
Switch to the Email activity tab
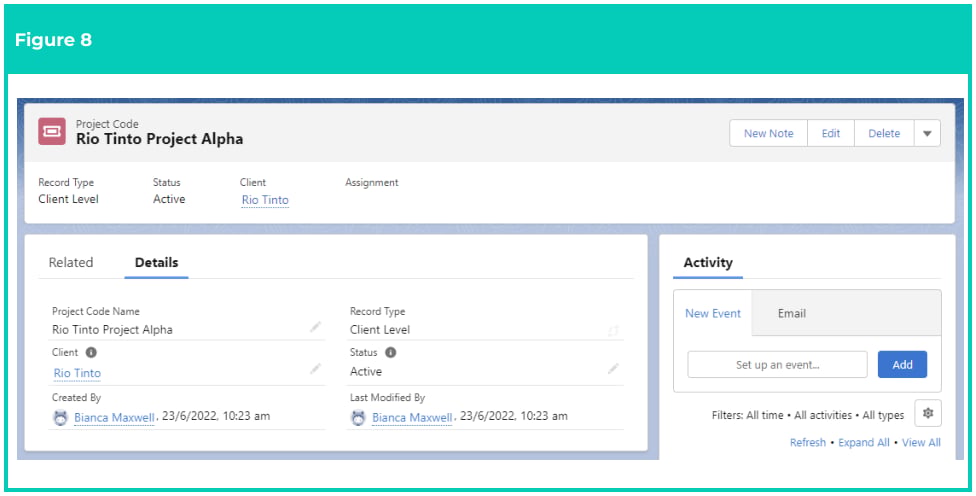coord(792,313)
